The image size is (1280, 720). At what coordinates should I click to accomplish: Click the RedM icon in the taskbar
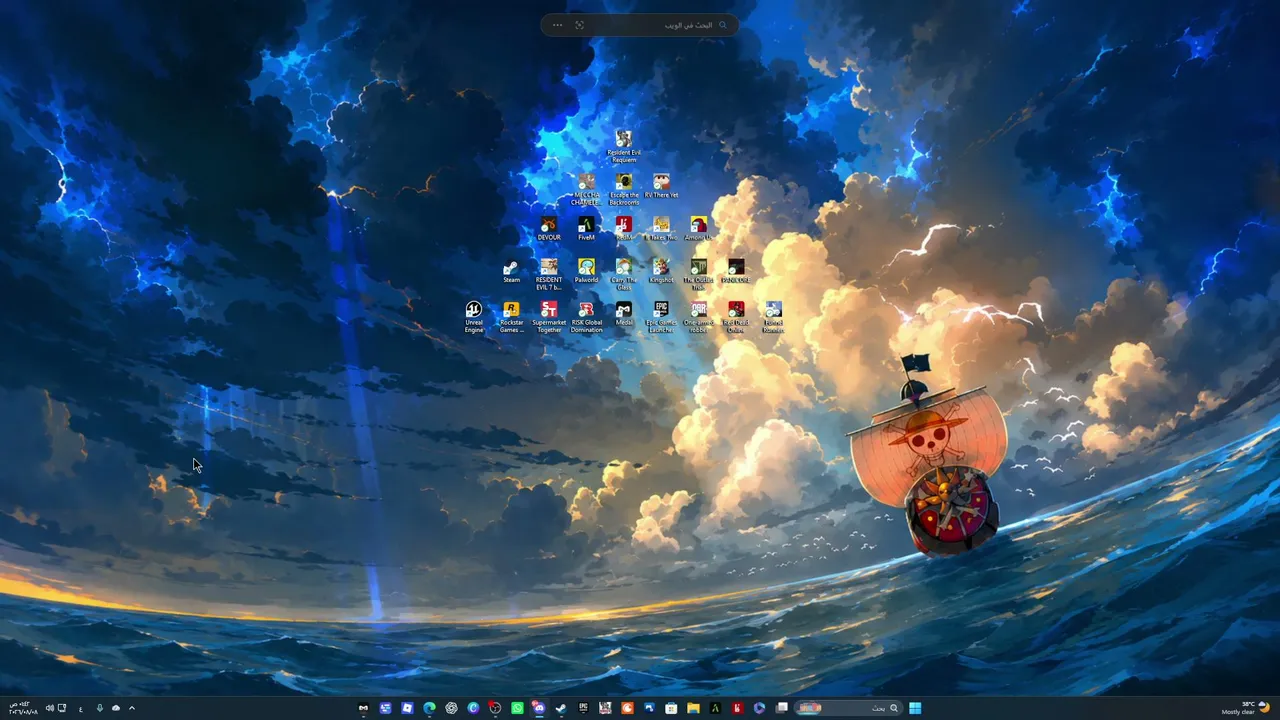(x=737, y=708)
